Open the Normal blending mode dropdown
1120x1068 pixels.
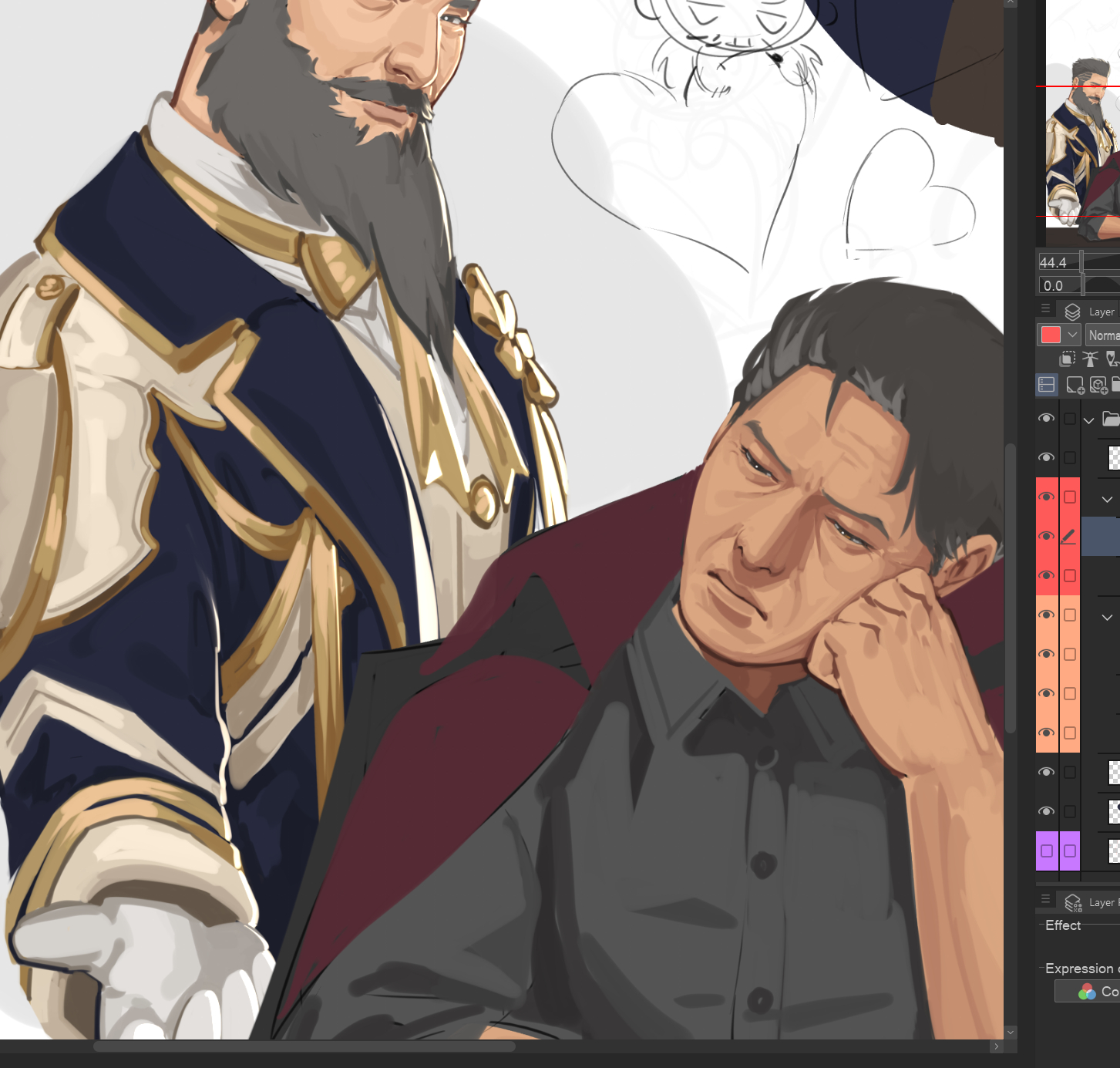click(1103, 335)
